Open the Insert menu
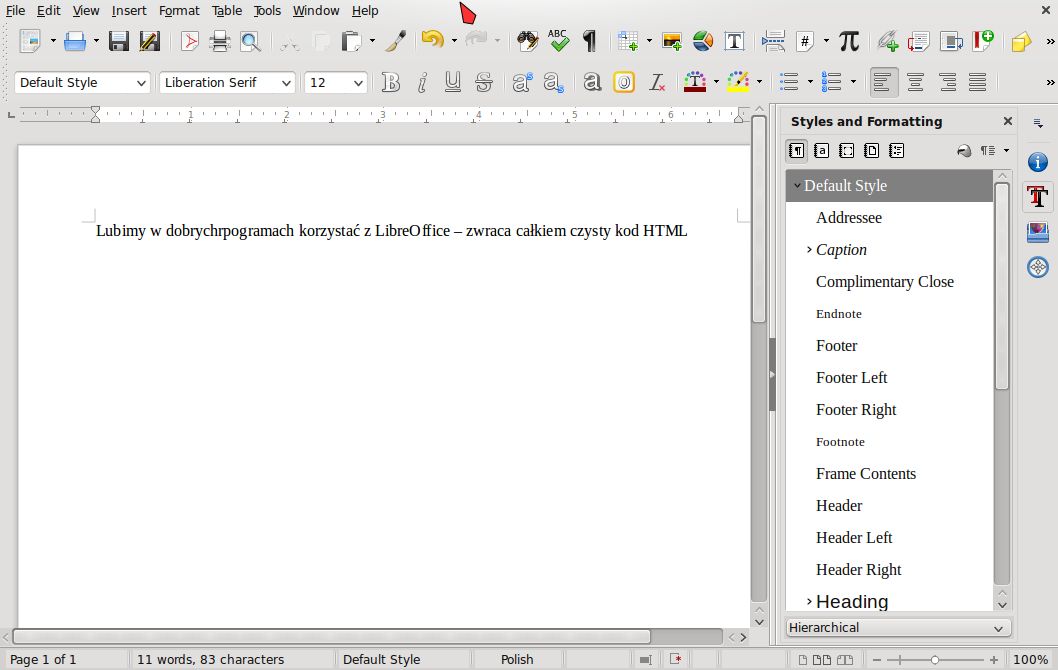 (x=129, y=11)
